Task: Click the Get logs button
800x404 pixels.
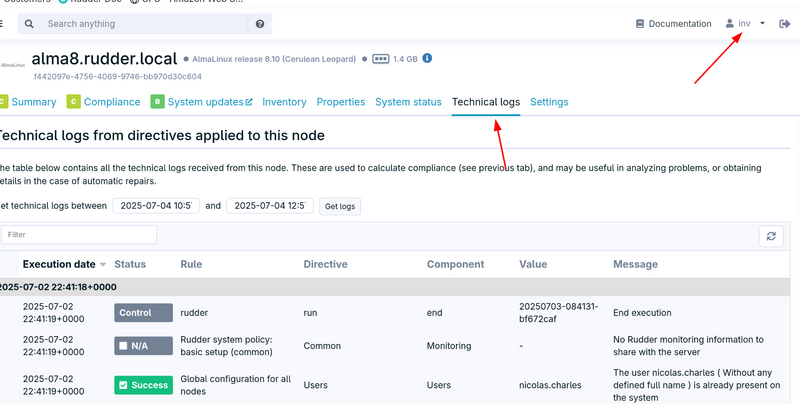Action: click(340, 207)
